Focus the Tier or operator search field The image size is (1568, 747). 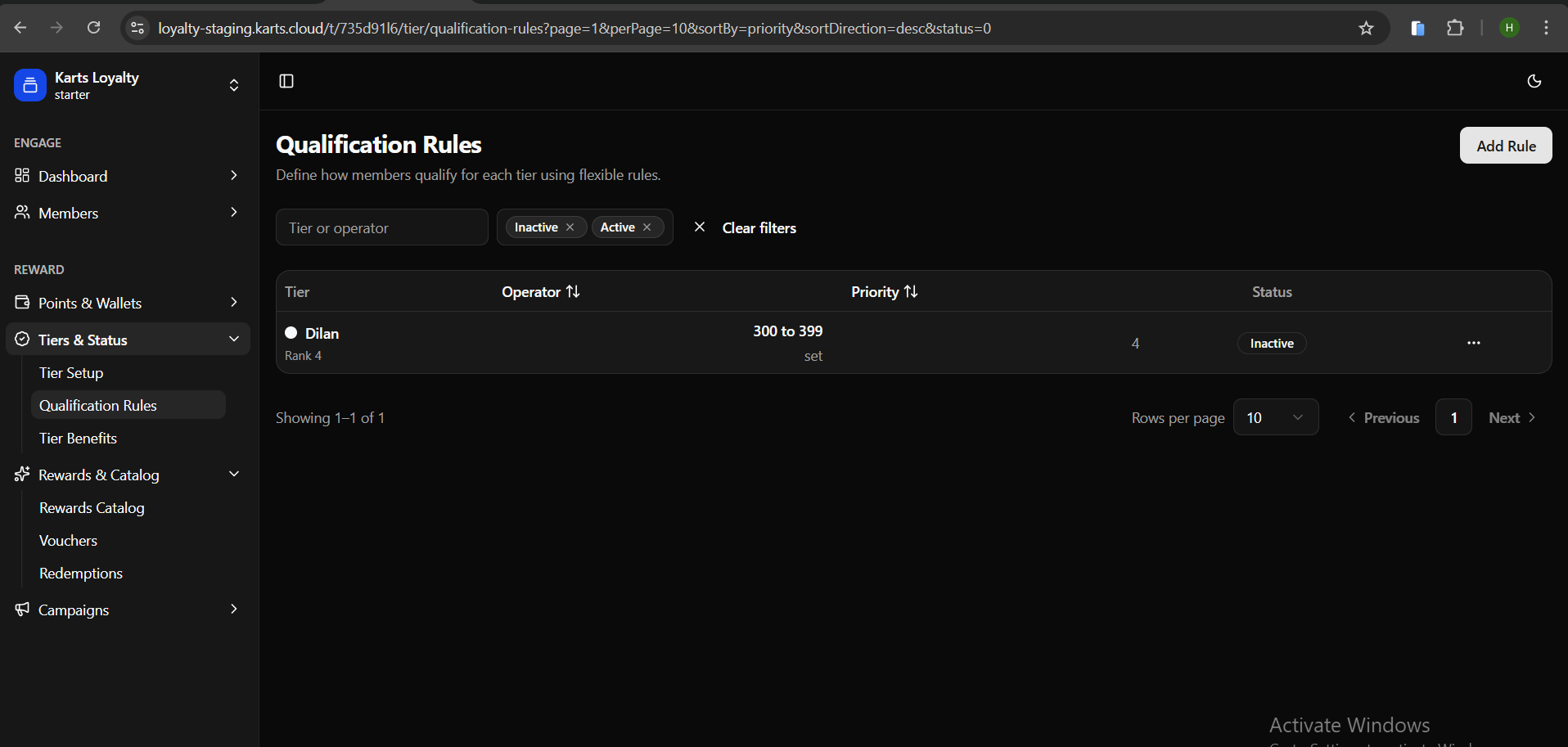381,227
